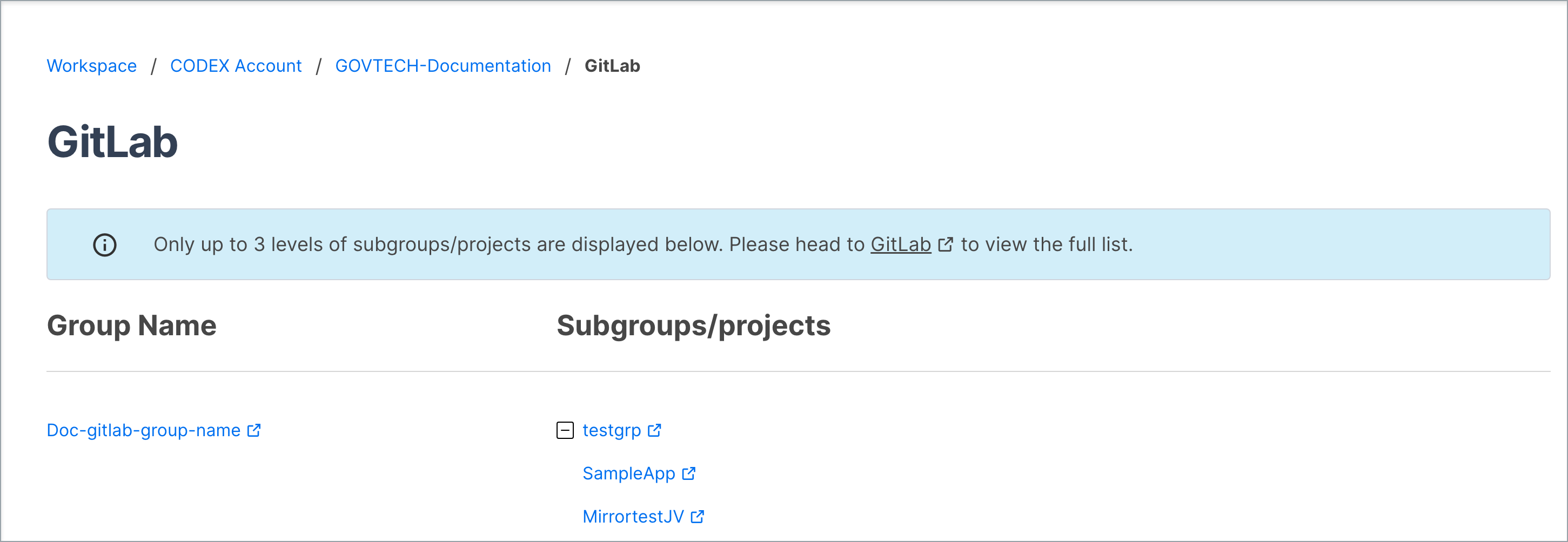Click external-link icon next to MirrortestJV

(698, 517)
